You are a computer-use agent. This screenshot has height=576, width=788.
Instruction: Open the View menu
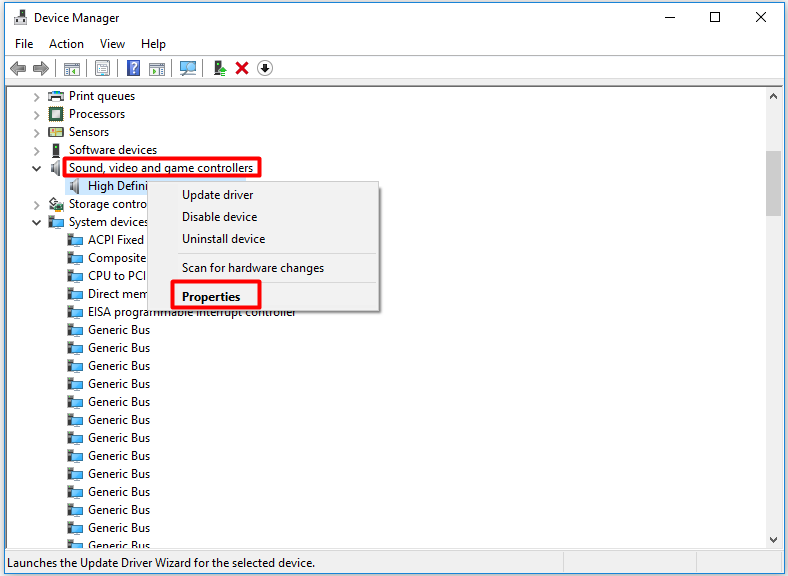(112, 44)
